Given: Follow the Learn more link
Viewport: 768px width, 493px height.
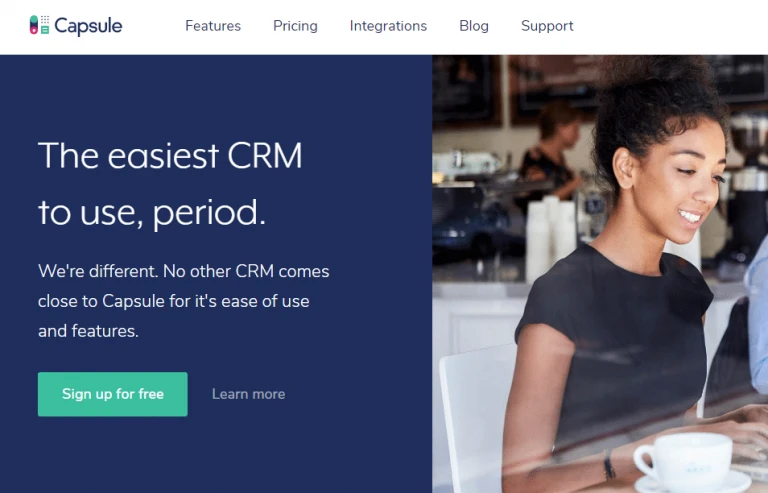Looking at the screenshot, I should coord(248,394).
